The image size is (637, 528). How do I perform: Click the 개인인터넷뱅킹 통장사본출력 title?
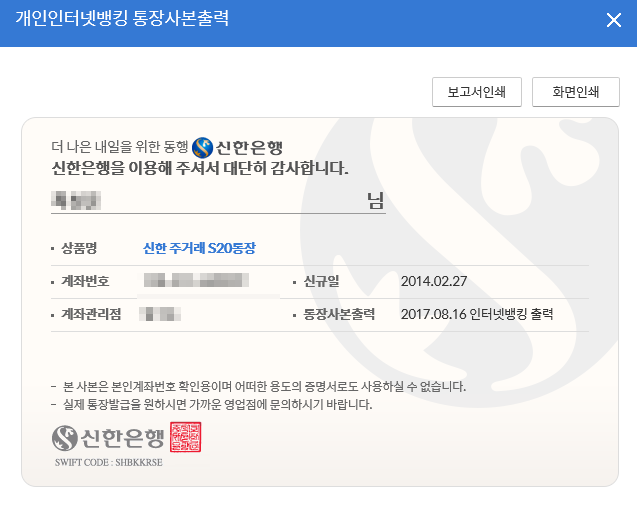[x=122, y=18]
